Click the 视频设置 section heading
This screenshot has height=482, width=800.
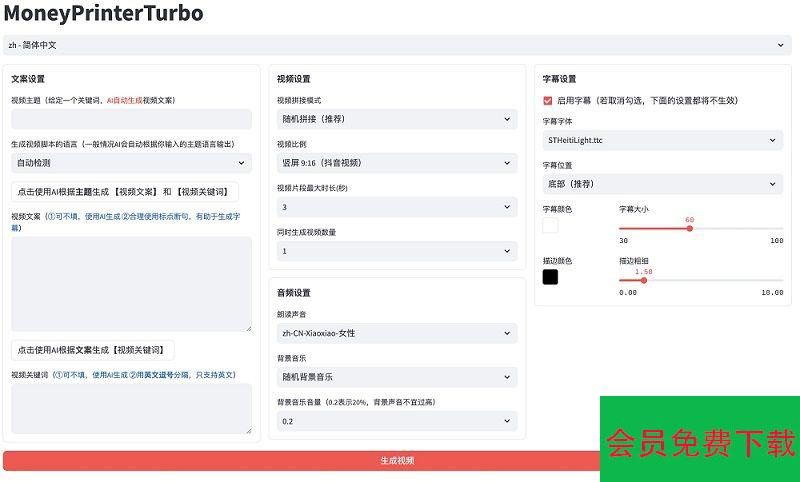[x=294, y=79]
